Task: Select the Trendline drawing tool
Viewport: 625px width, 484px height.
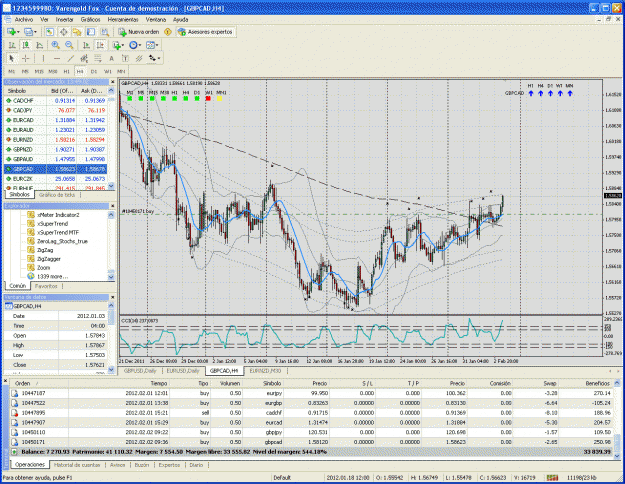Action: [71, 58]
